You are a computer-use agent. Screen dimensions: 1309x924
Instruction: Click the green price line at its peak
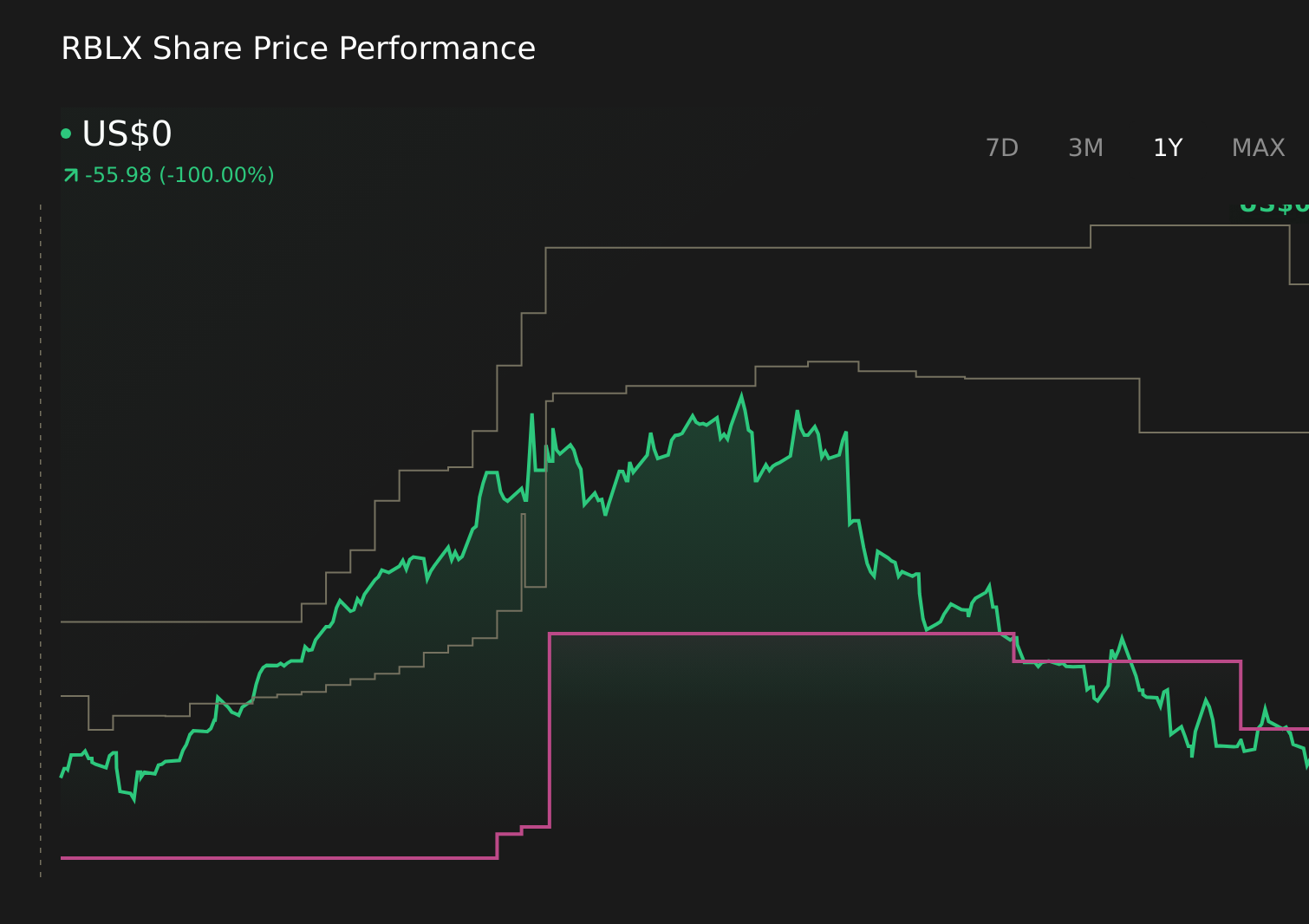tap(741, 394)
